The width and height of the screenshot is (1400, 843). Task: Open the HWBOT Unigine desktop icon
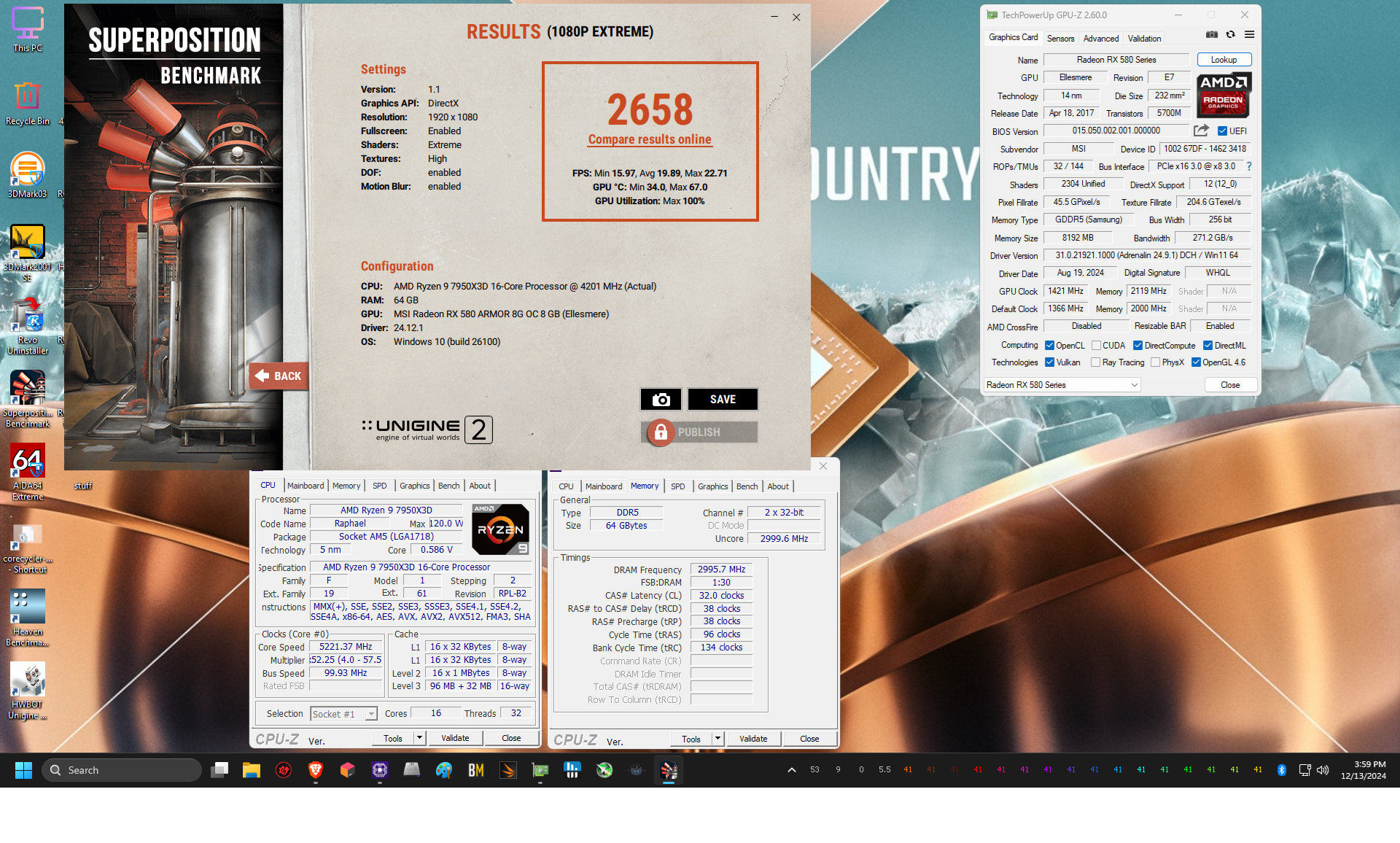28,690
